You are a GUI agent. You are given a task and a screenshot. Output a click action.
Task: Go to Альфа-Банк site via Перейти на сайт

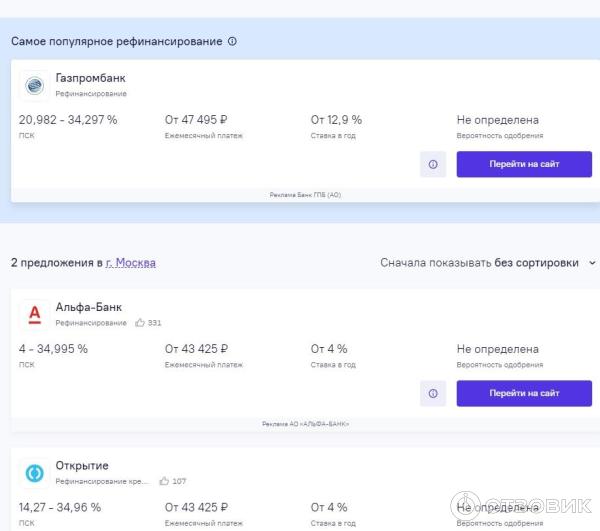tap(524, 393)
